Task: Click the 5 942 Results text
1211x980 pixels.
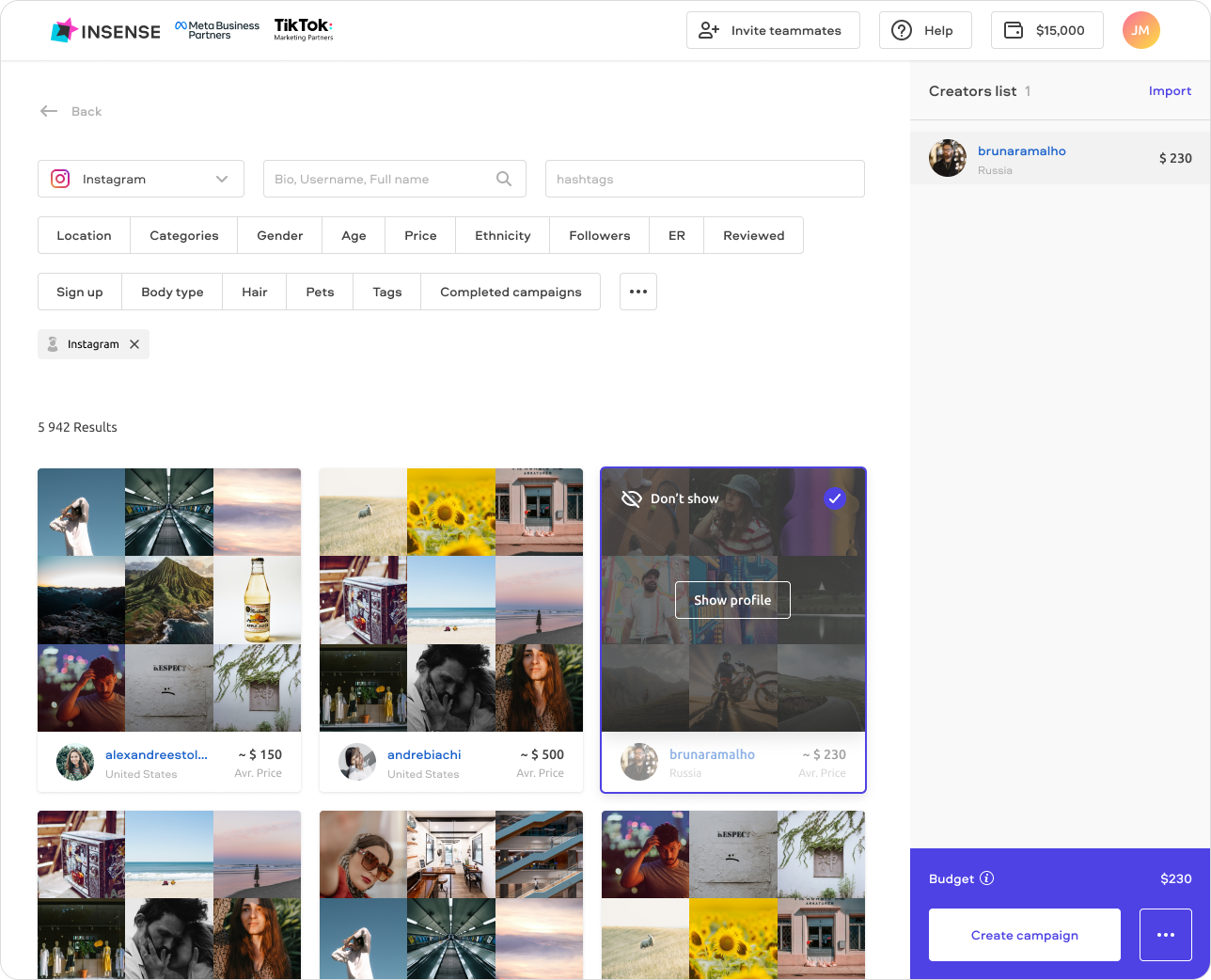Action: [x=77, y=427]
